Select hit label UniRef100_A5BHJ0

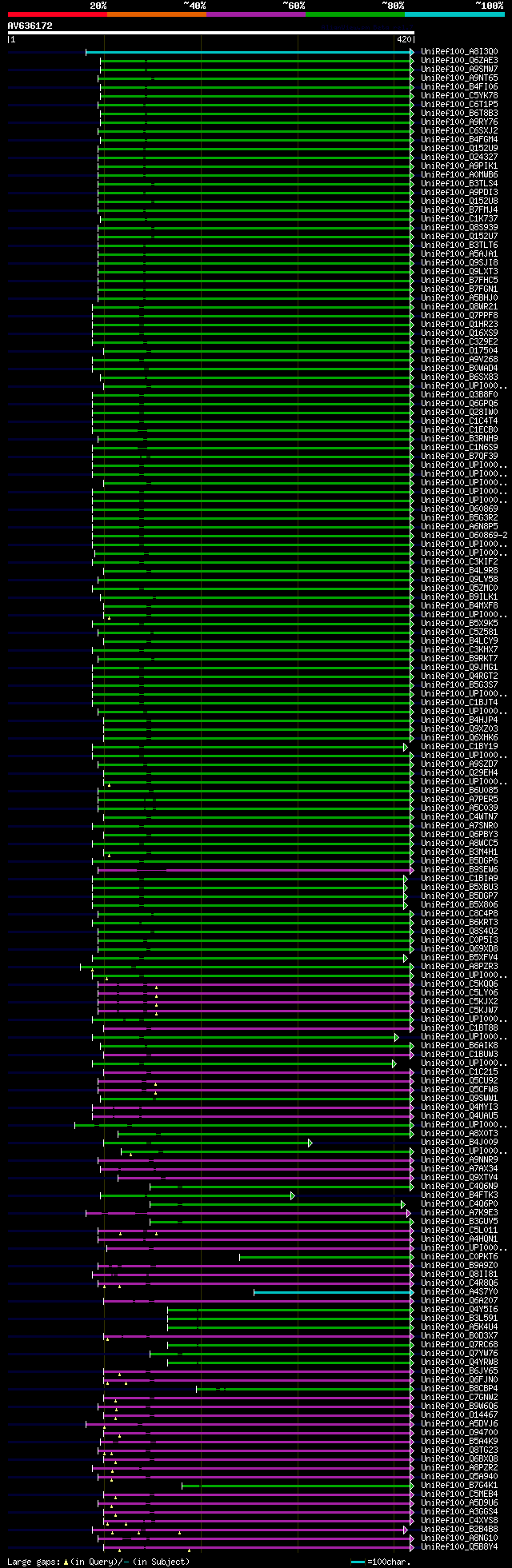click(x=459, y=298)
